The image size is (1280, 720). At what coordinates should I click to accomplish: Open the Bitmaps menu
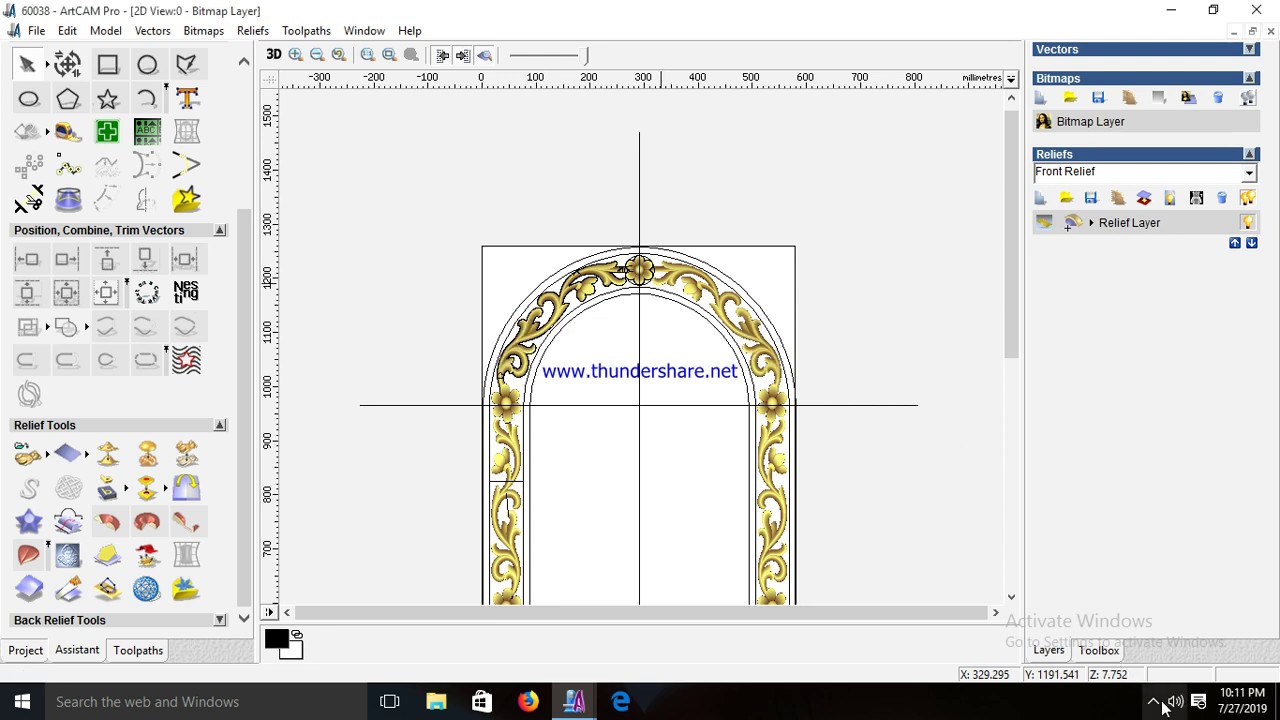203,31
